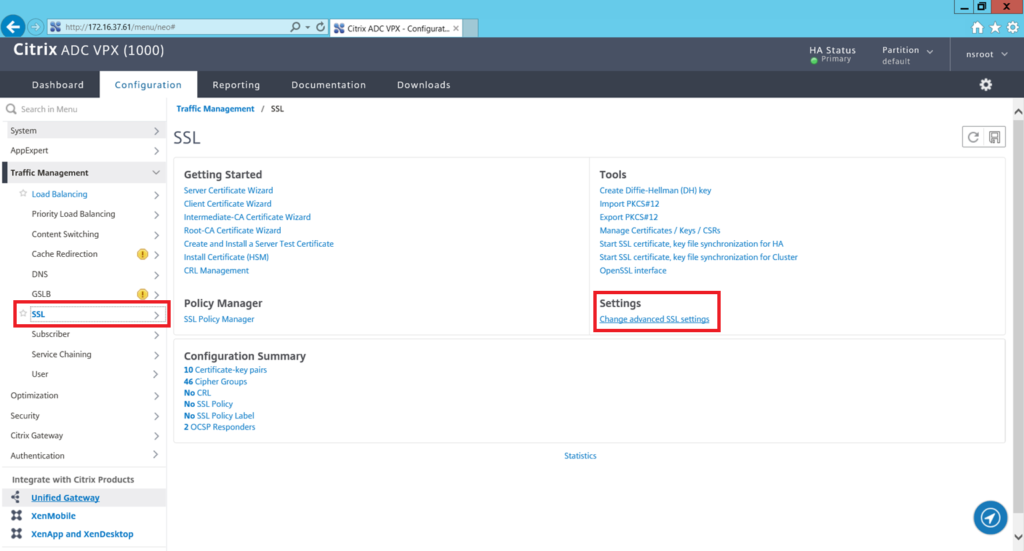Click the XenApp and XenDesktop icon
The image size is (1024, 551).
coord(16,533)
